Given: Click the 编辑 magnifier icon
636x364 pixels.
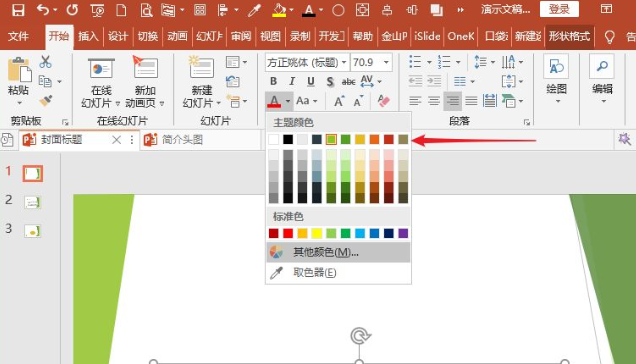Looking at the screenshot, I should click(x=602, y=67).
